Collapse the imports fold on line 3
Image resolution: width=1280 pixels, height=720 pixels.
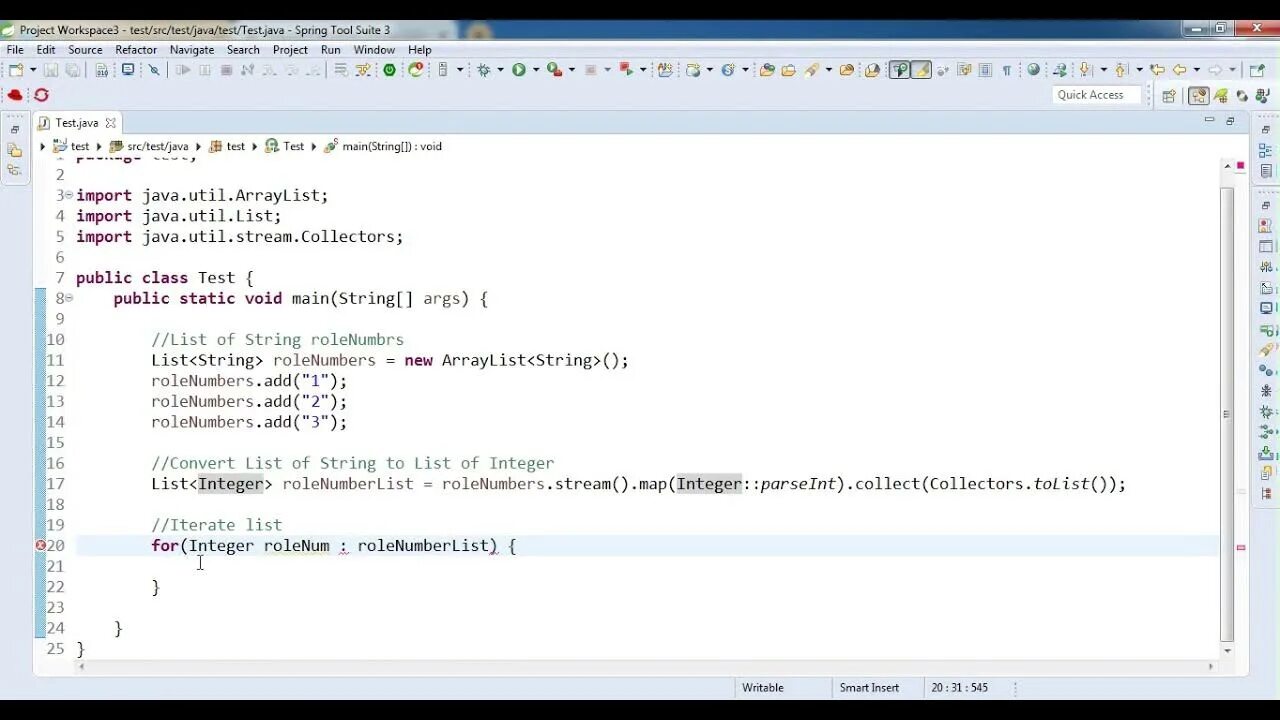coord(69,195)
